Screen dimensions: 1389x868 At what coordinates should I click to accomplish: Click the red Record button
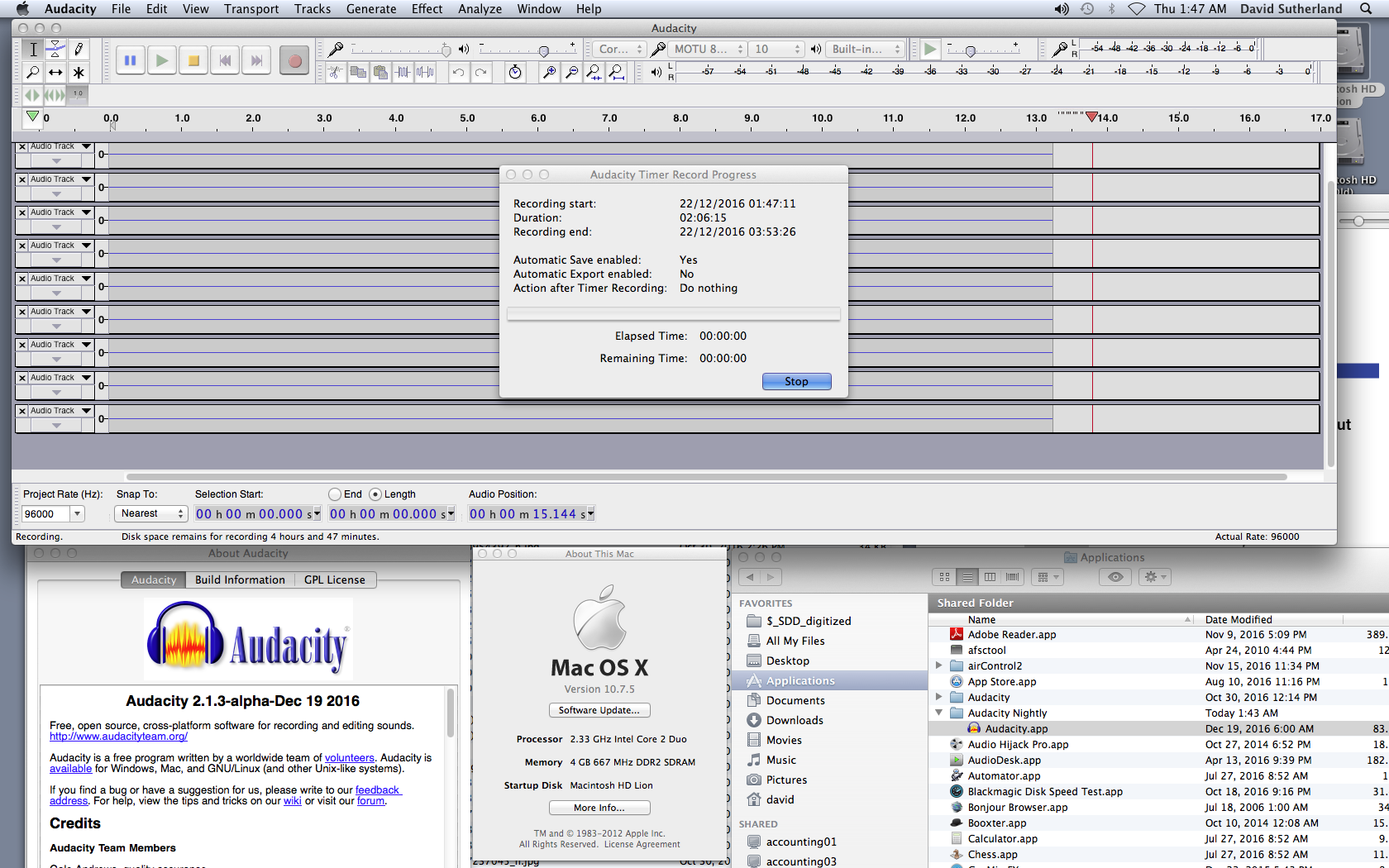click(294, 60)
